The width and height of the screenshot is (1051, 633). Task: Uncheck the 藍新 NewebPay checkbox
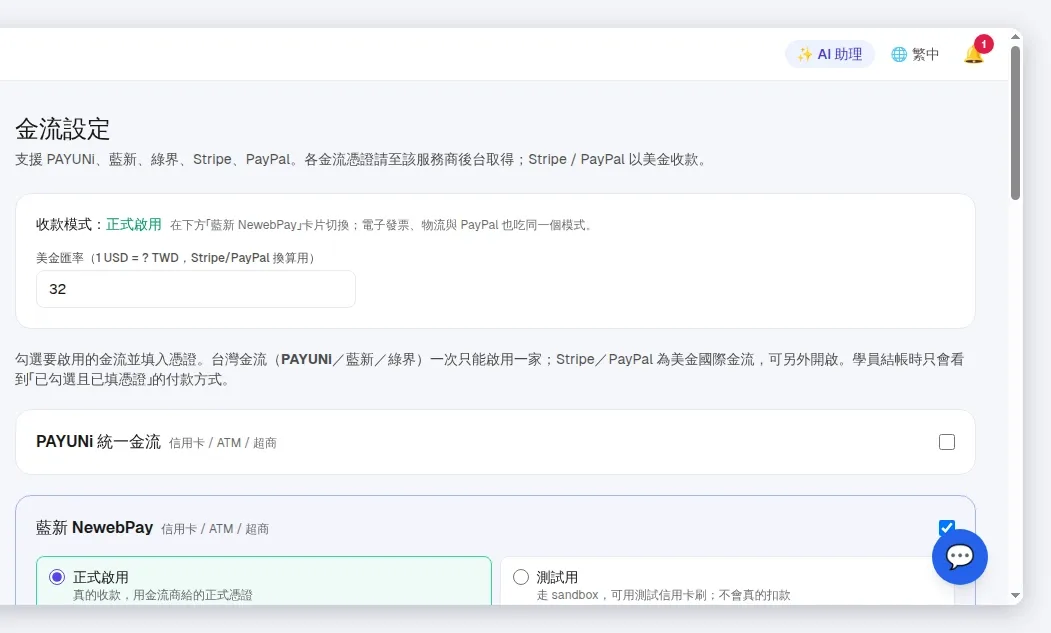click(x=946, y=527)
